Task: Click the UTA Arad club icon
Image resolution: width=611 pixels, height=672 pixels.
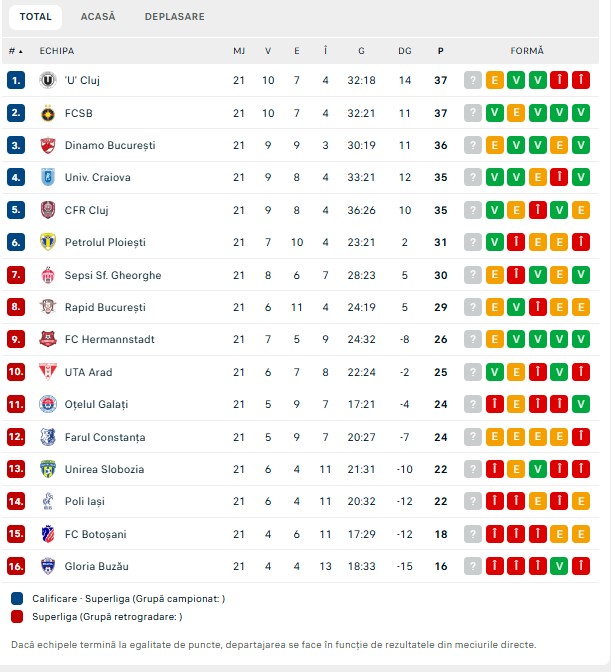Action: 47,372
